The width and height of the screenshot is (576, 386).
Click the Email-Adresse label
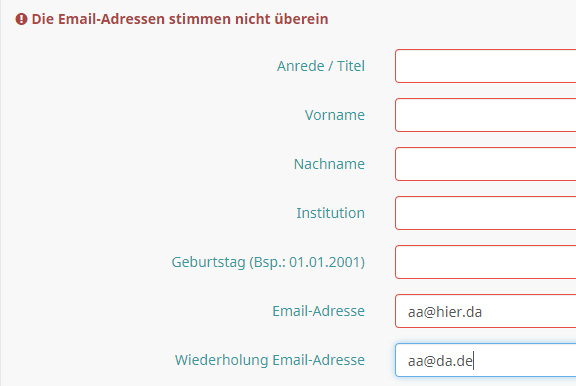pos(318,311)
